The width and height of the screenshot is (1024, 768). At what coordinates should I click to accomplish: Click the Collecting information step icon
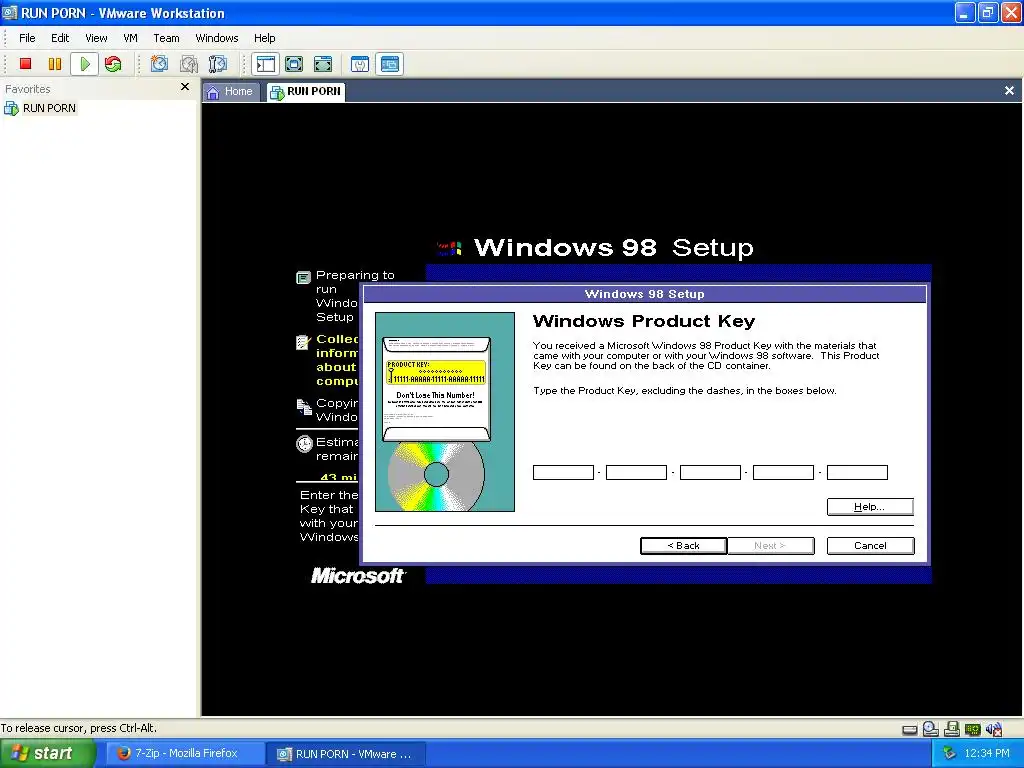click(302, 342)
